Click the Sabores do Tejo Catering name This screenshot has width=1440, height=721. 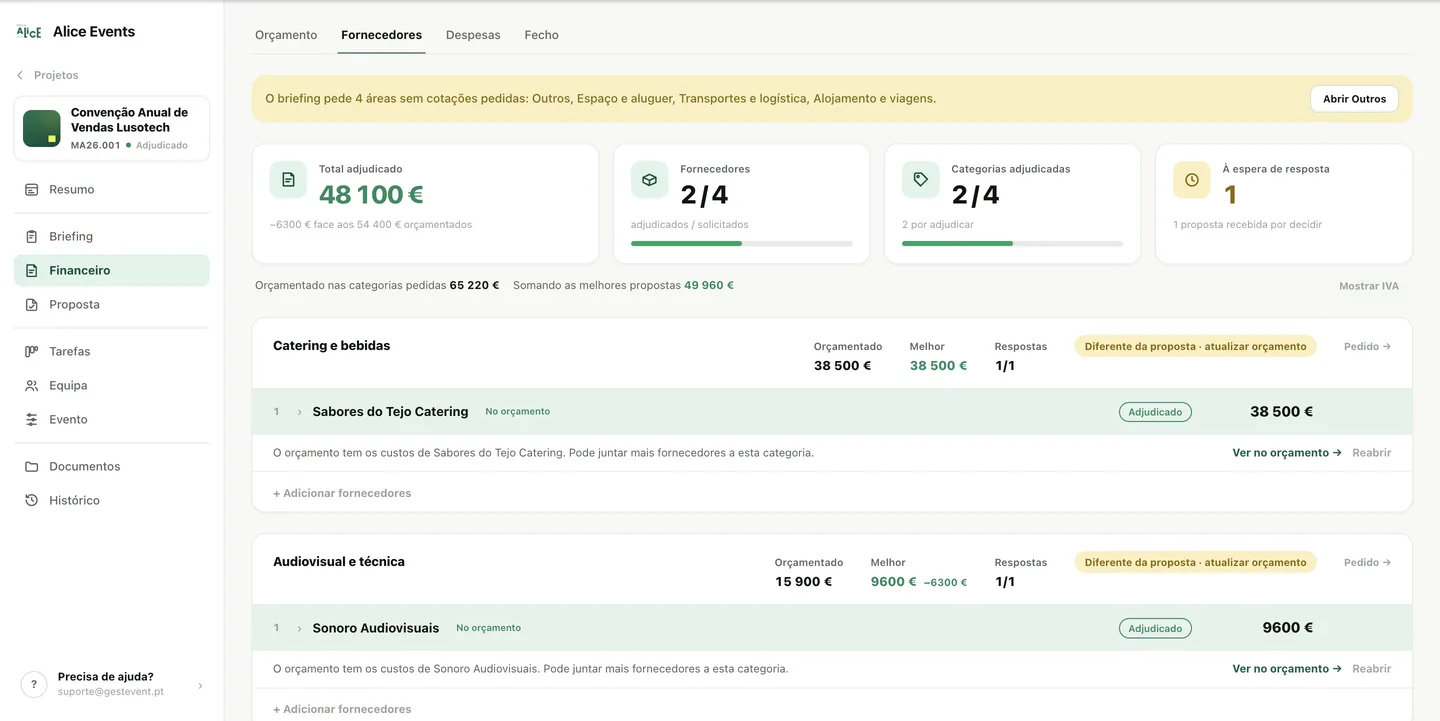pyautogui.click(x=390, y=412)
